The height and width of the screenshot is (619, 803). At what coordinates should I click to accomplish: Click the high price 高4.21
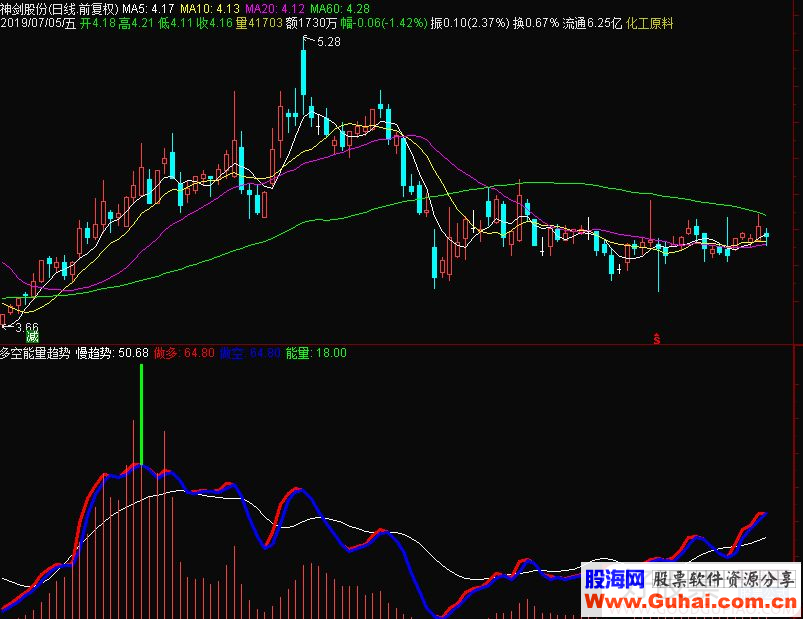coord(136,23)
